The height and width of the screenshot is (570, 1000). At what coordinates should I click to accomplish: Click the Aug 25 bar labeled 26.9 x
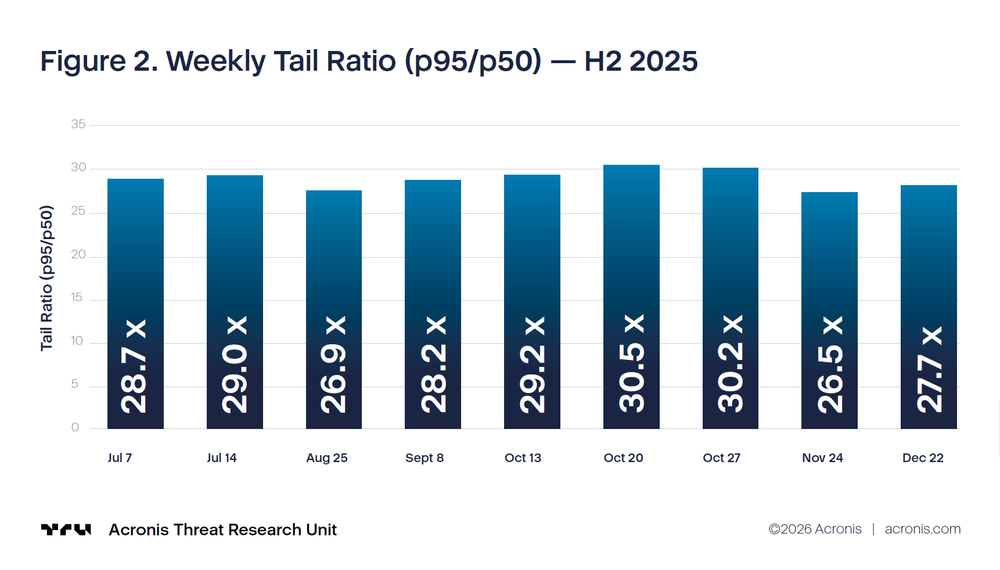pyautogui.click(x=334, y=309)
